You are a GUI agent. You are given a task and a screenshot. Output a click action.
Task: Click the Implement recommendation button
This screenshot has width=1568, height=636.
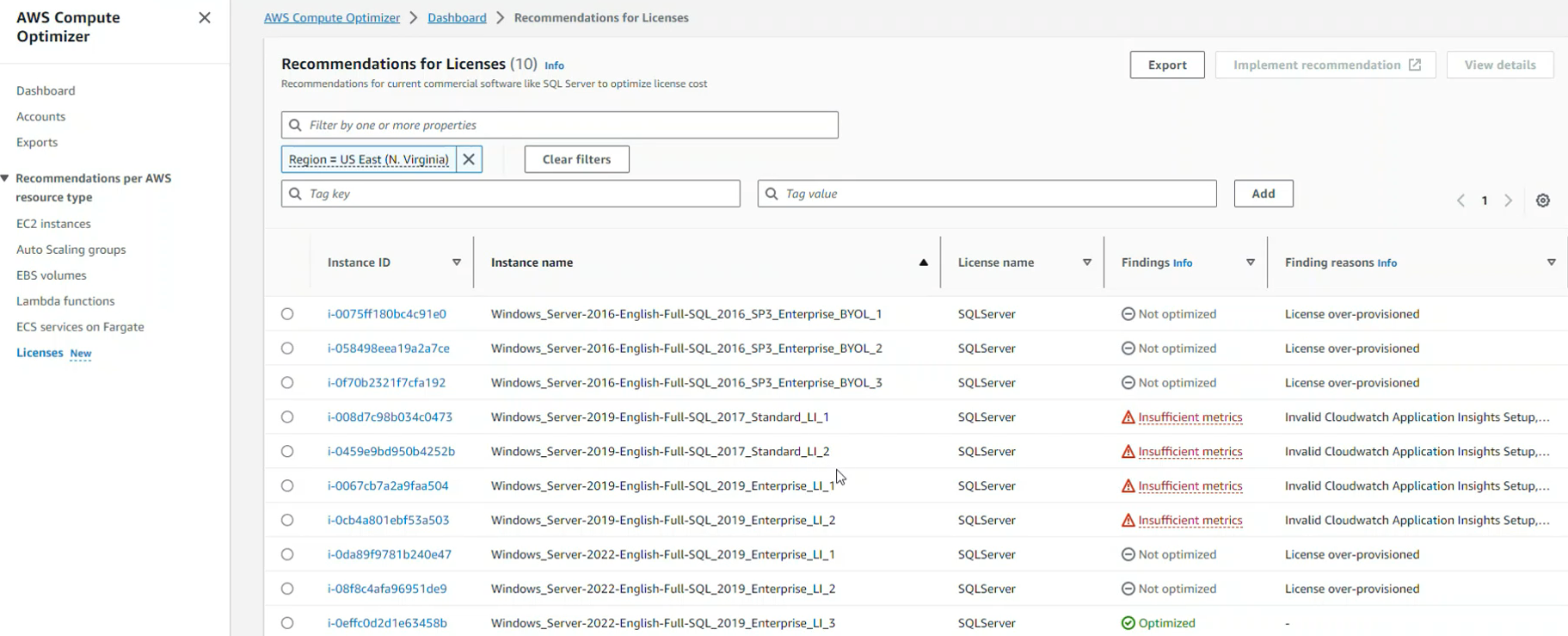coord(1325,65)
